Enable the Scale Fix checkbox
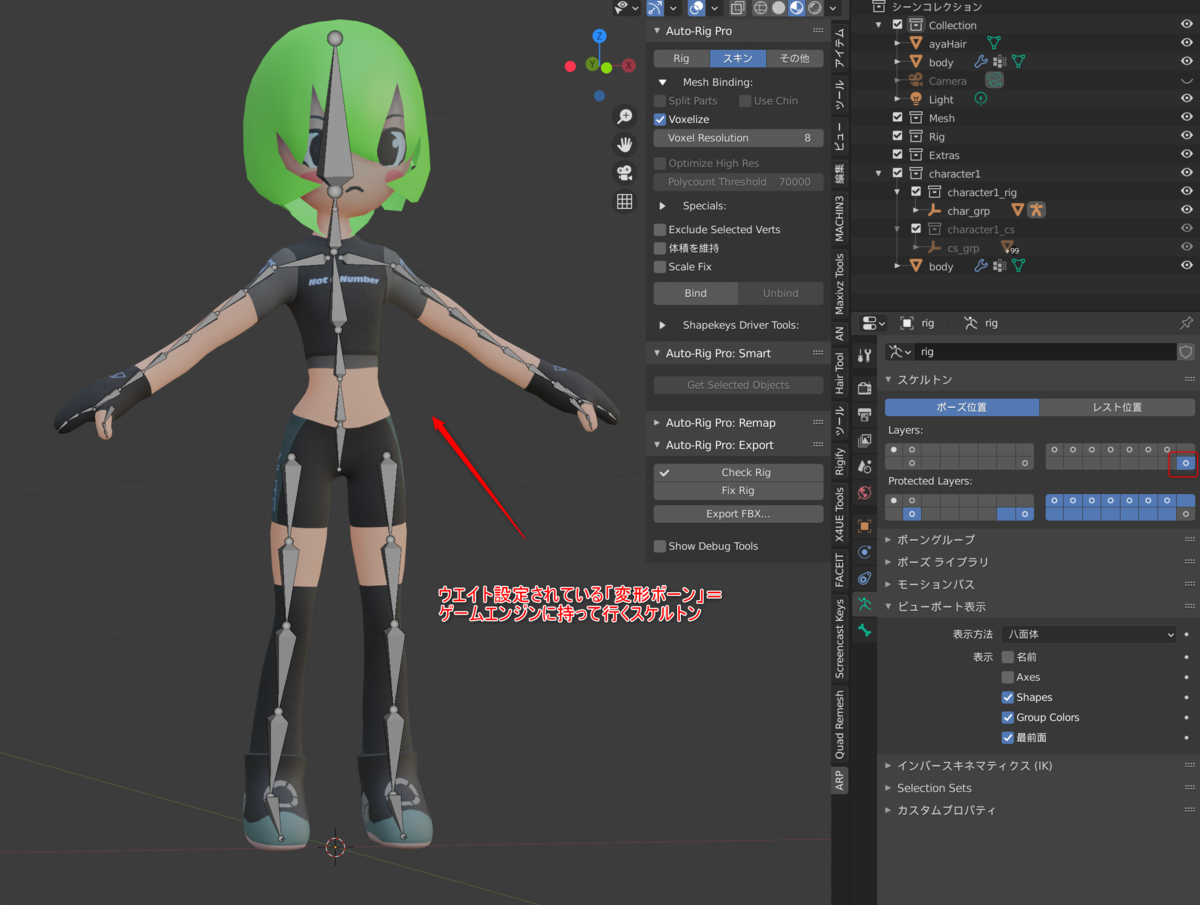Viewport: 1200px width, 905px height. [x=660, y=267]
